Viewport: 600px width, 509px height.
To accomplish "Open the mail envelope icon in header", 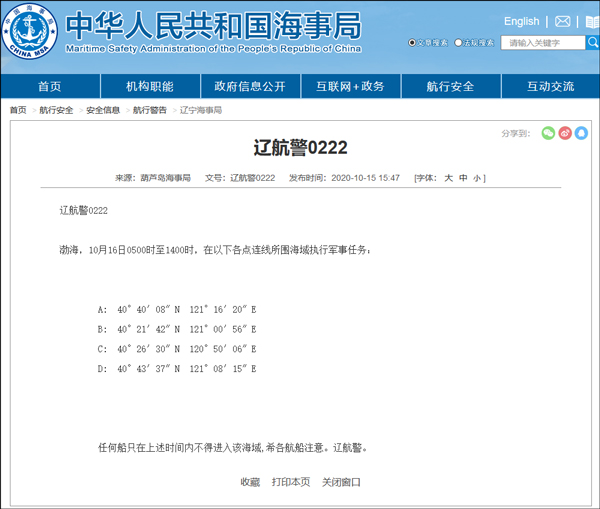I will click(562, 21).
